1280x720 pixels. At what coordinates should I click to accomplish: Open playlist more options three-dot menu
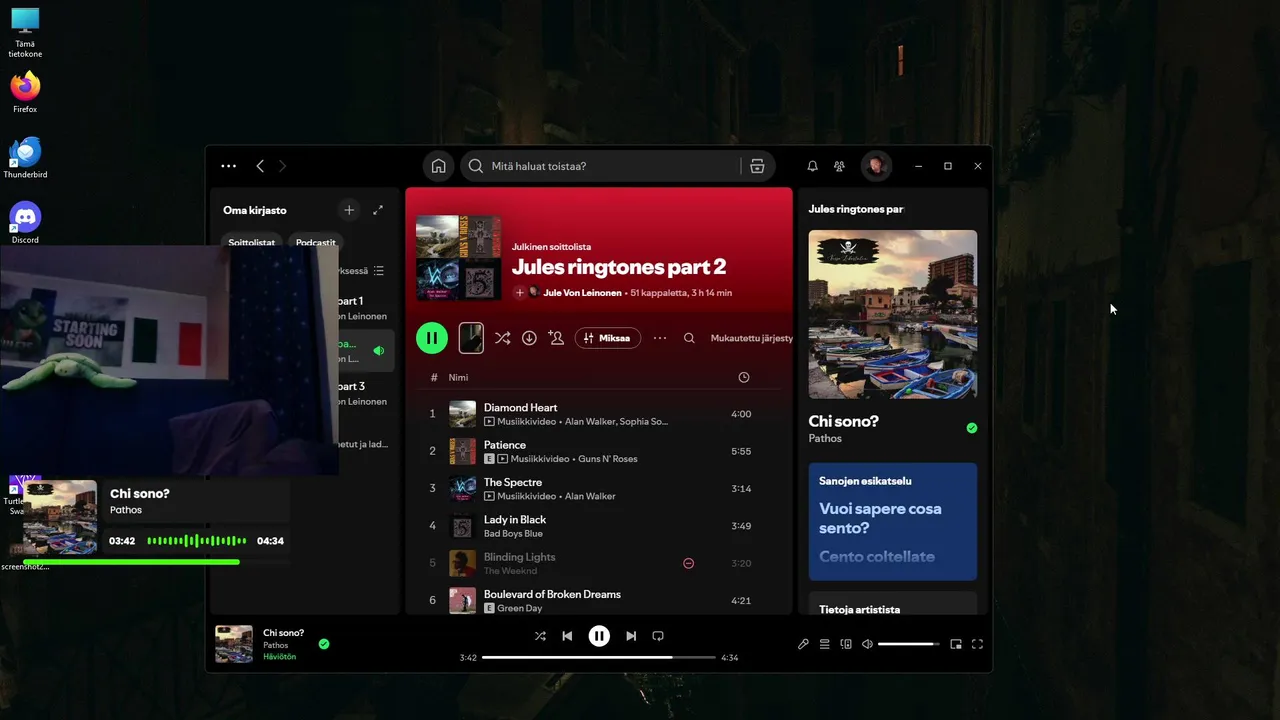point(660,338)
